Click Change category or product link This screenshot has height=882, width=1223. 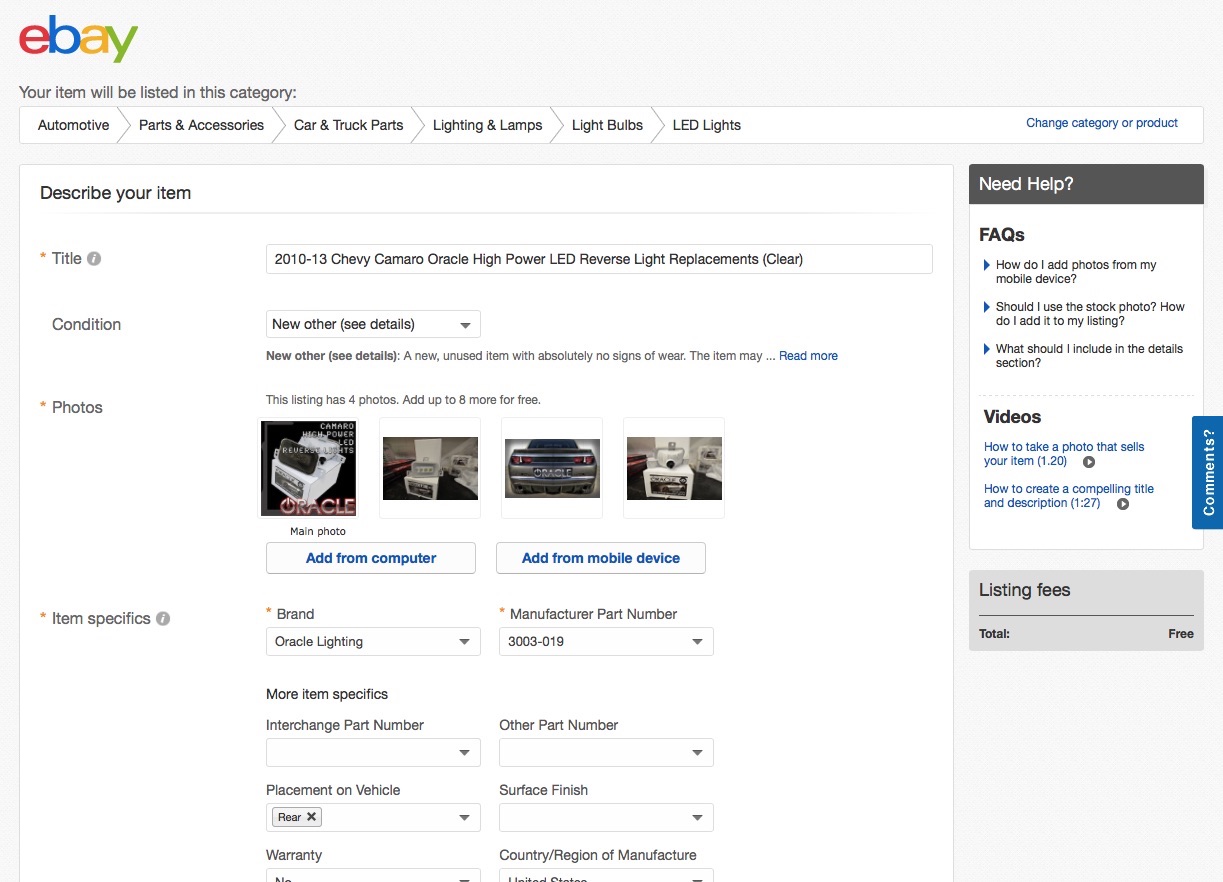pos(1102,123)
